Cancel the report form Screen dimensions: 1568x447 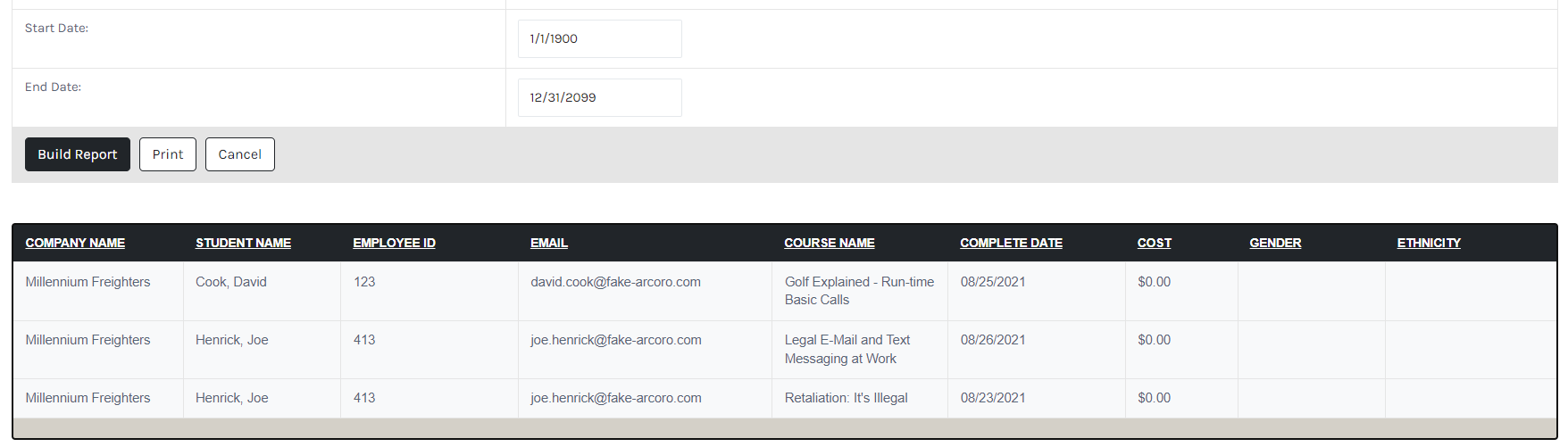pos(240,154)
